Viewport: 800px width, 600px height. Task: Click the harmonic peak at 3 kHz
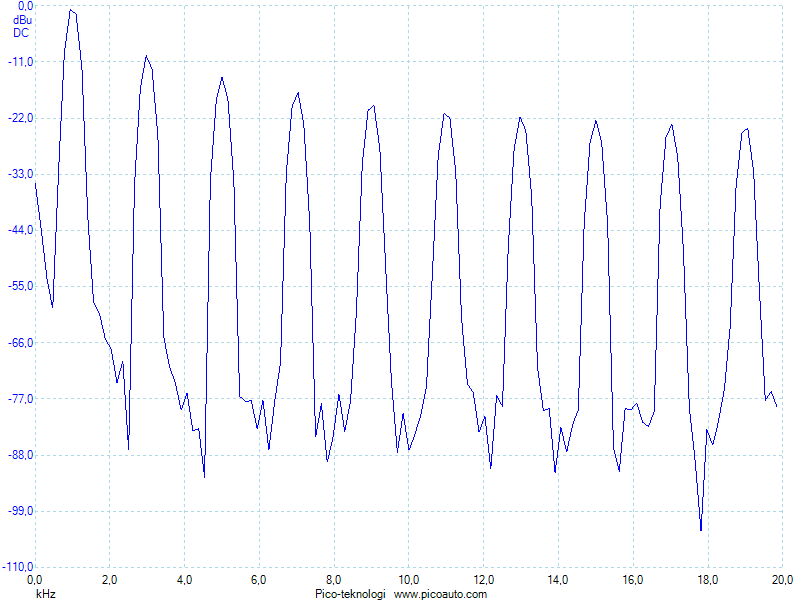146,56
